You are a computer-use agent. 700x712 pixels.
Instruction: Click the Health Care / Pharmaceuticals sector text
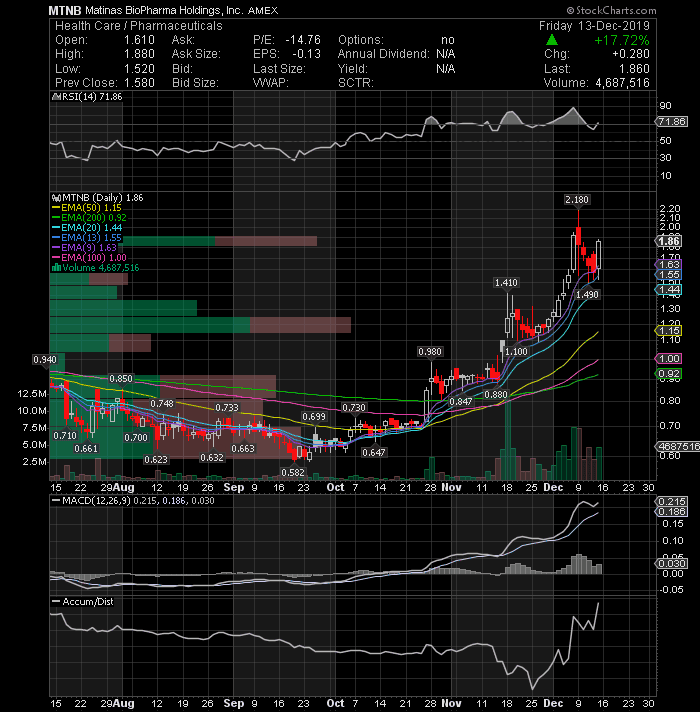[139, 26]
